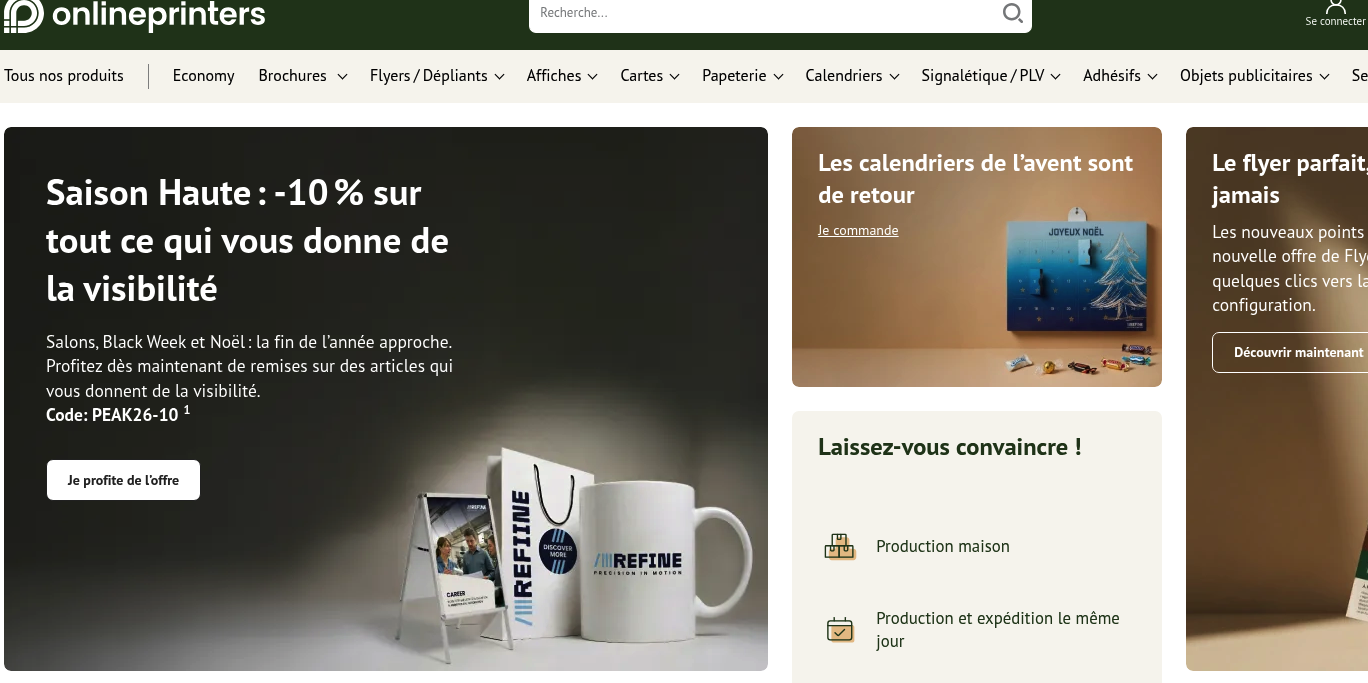Click the Production maison boxes icon

[x=839, y=546]
